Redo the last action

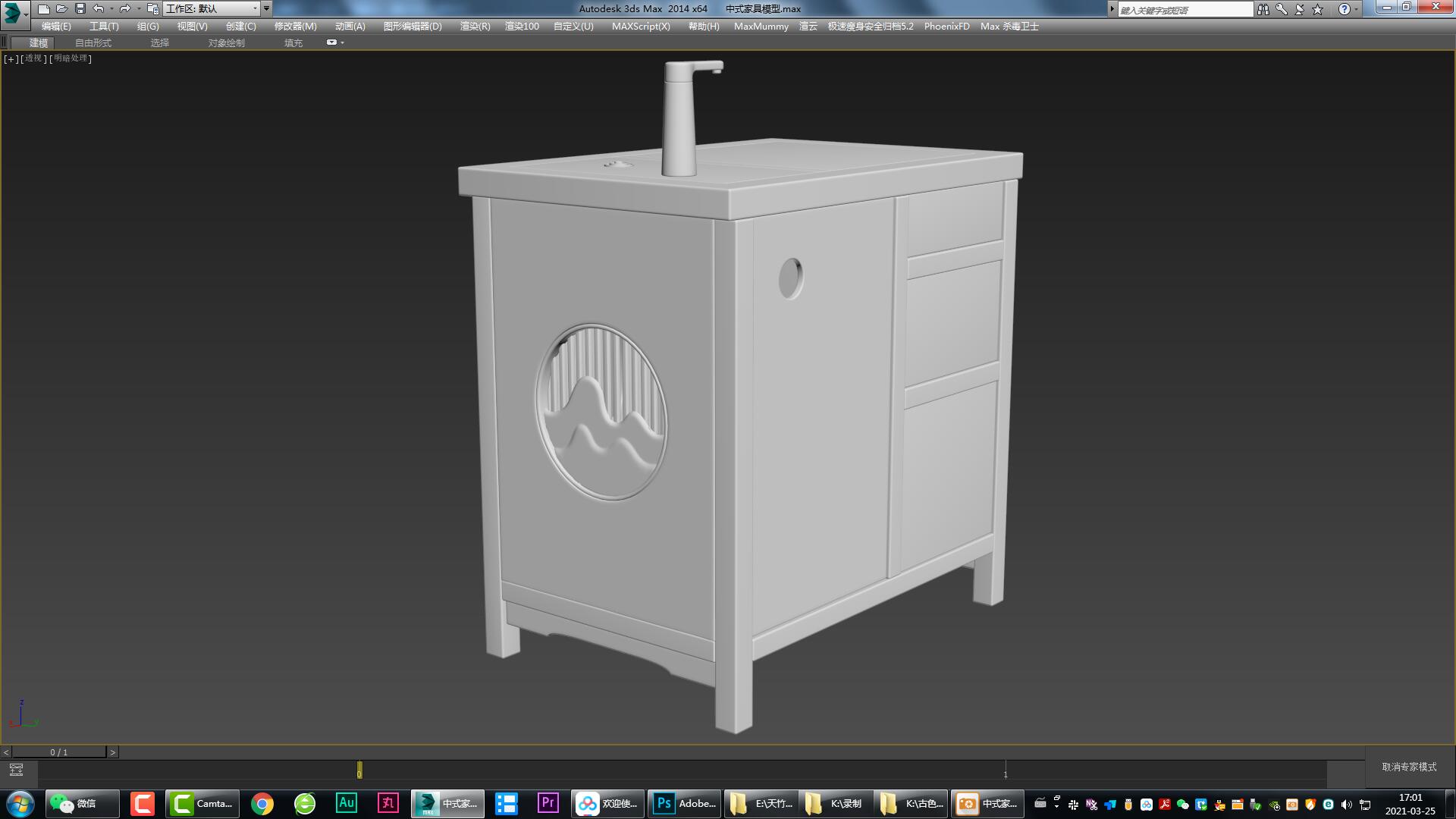pos(124,8)
